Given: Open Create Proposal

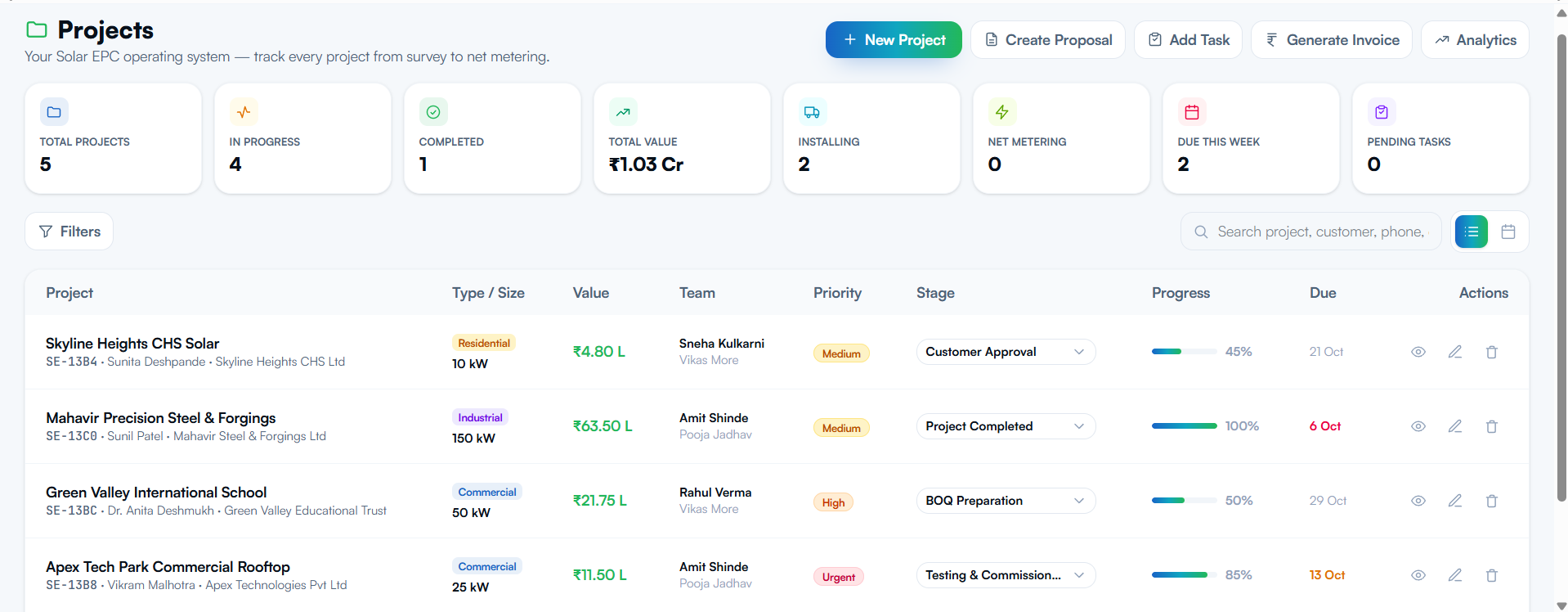Looking at the screenshot, I should [x=1048, y=40].
